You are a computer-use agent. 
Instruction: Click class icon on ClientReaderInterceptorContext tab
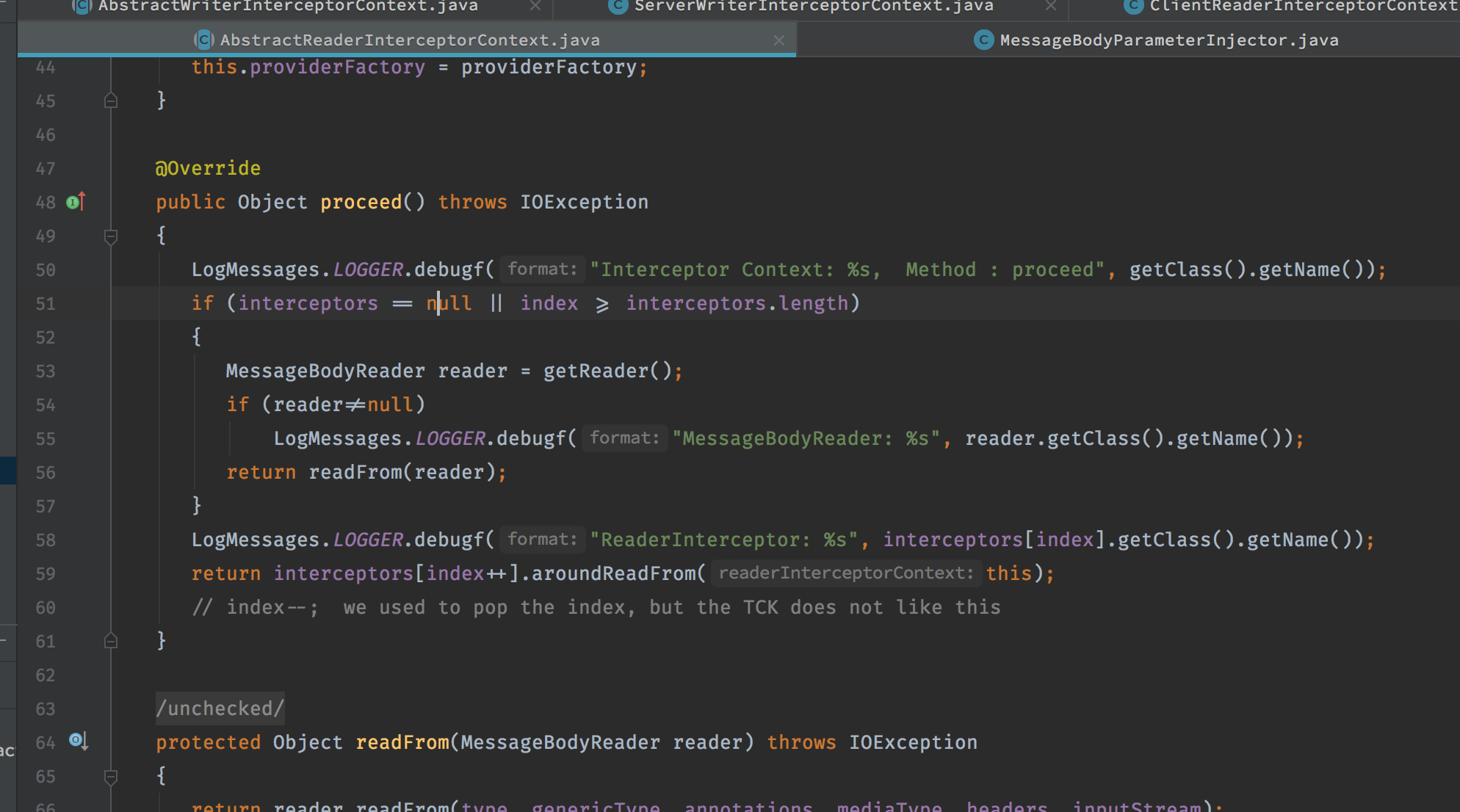1134,7
